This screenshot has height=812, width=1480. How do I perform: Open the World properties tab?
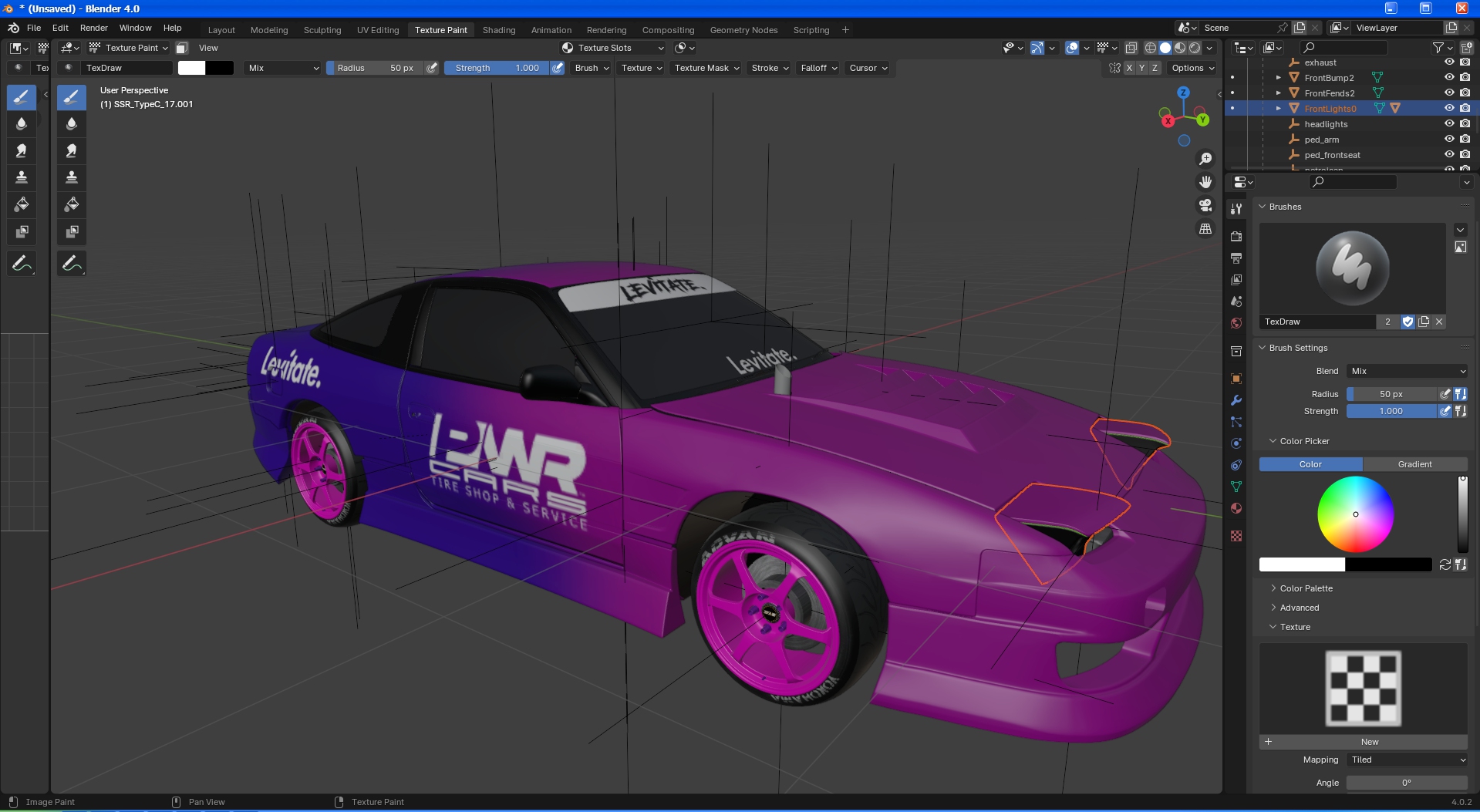[1236, 323]
